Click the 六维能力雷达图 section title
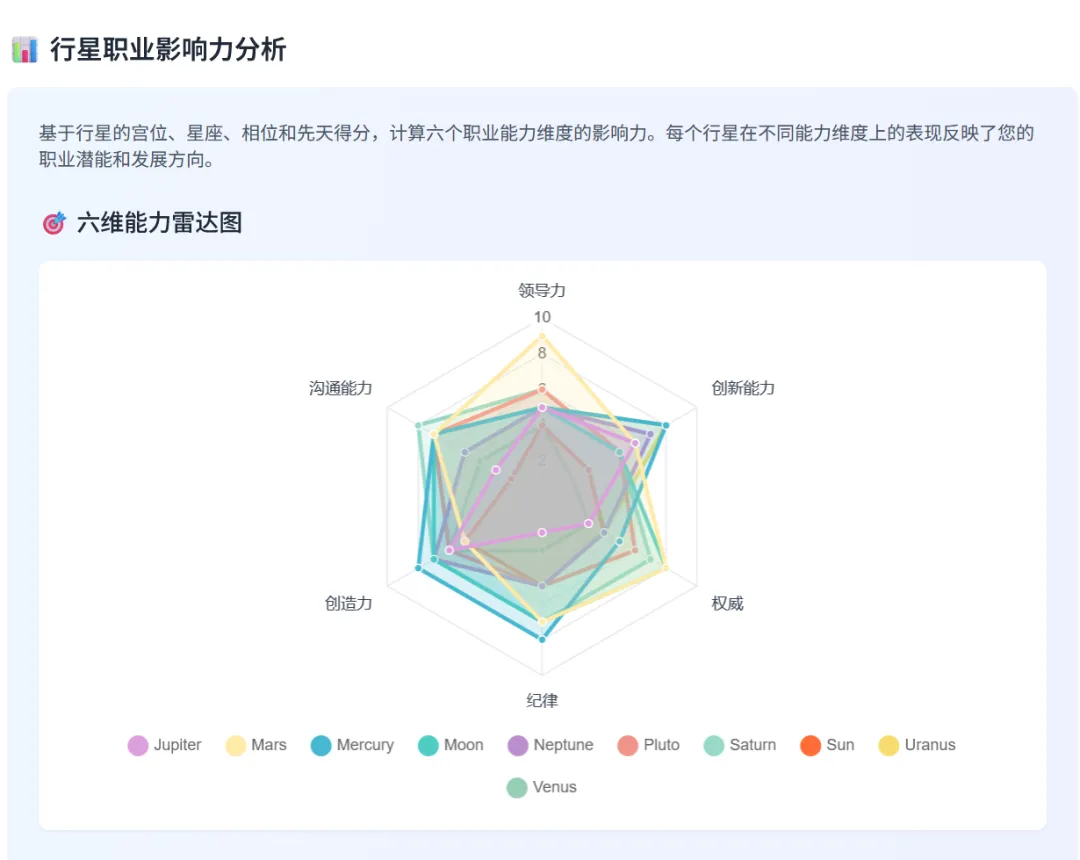Screen dimensions: 1080x860 tap(159, 223)
